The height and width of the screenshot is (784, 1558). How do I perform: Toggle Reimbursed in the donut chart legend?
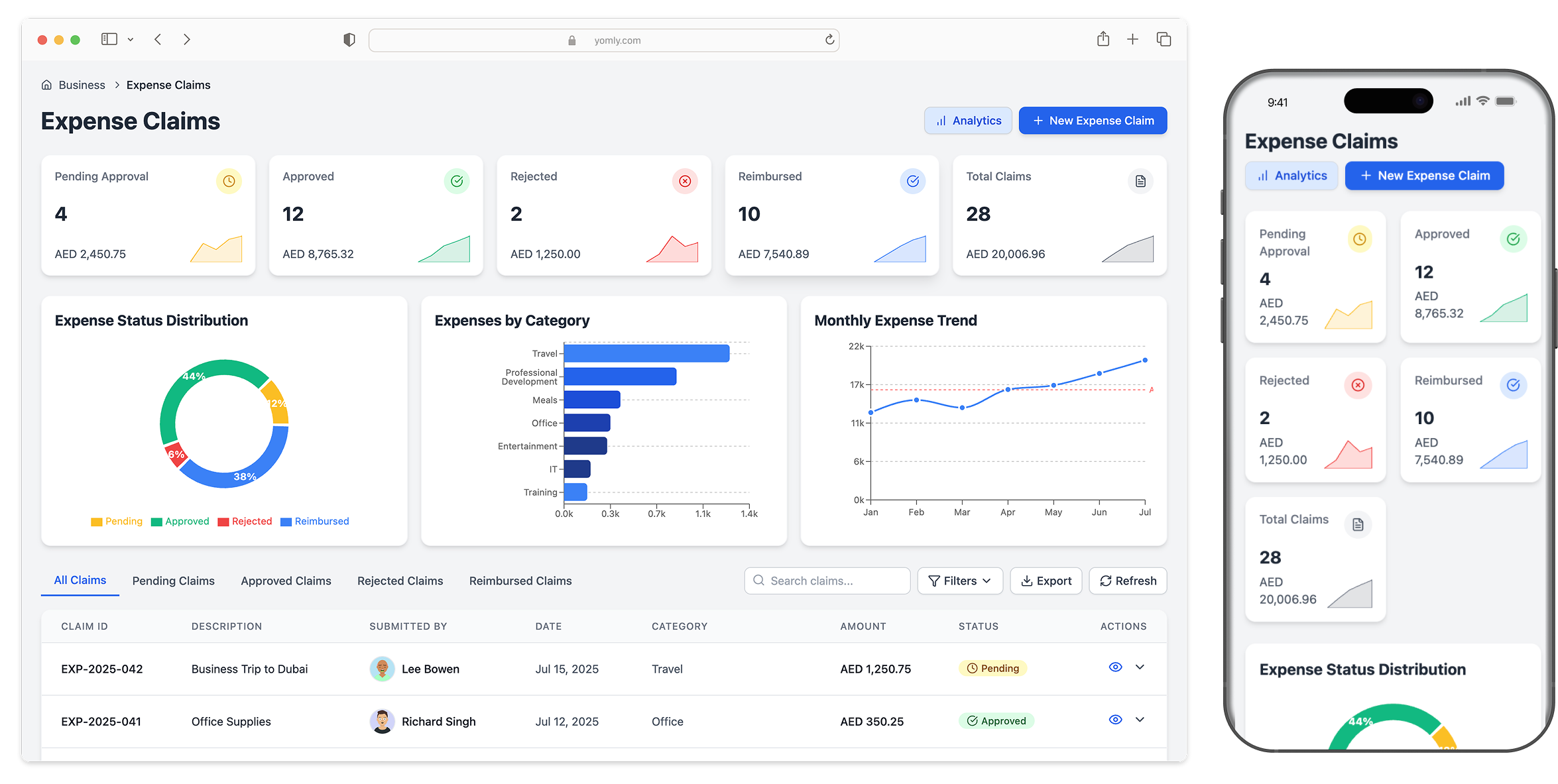pos(315,522)
